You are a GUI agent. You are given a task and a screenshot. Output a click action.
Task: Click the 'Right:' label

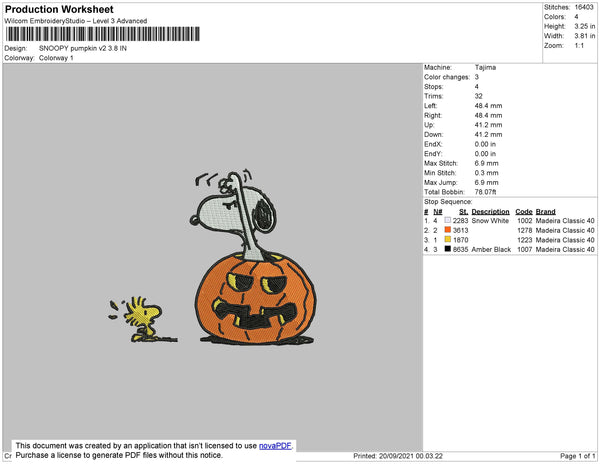click(433, 115)
